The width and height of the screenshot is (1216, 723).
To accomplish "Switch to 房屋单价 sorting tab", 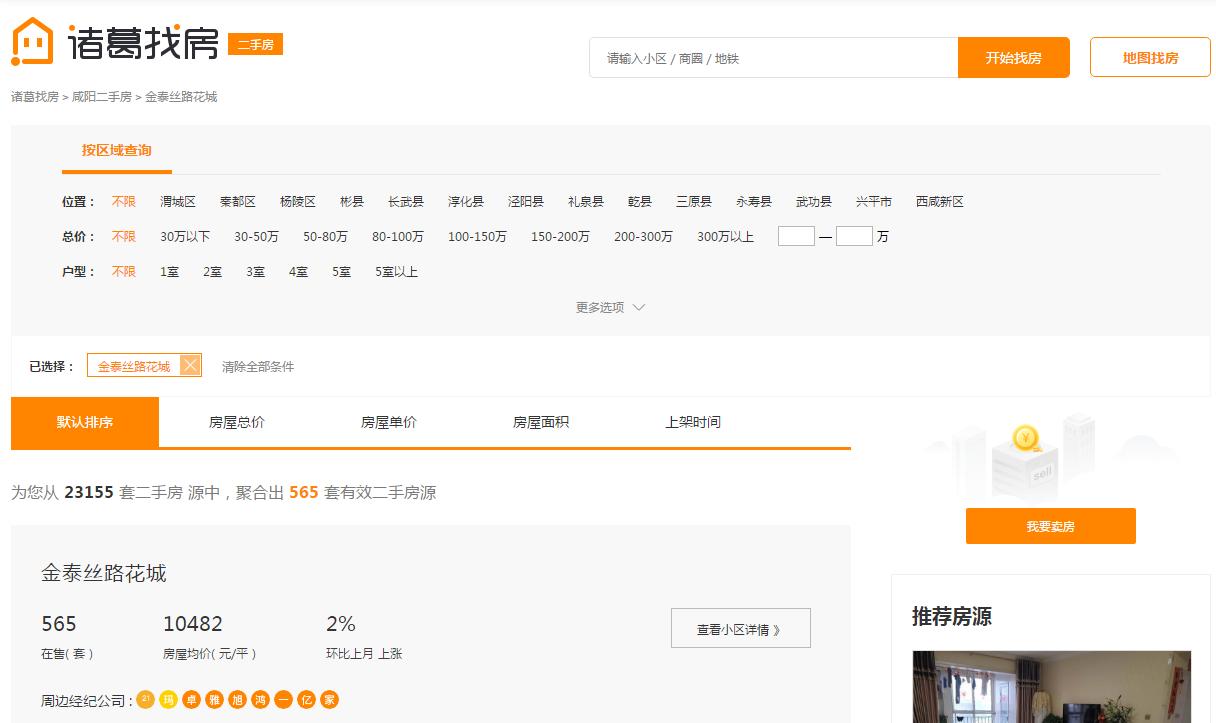I will (x=387, y=421).
